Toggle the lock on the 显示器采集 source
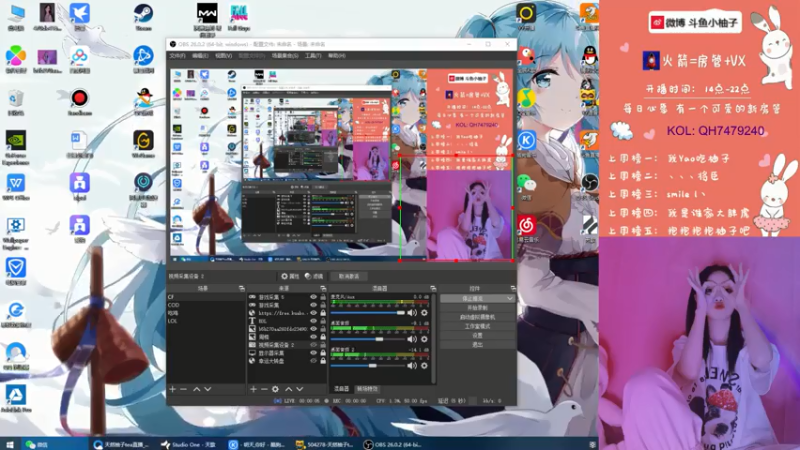This screenshot has width=800, height=450. (322, 353)
